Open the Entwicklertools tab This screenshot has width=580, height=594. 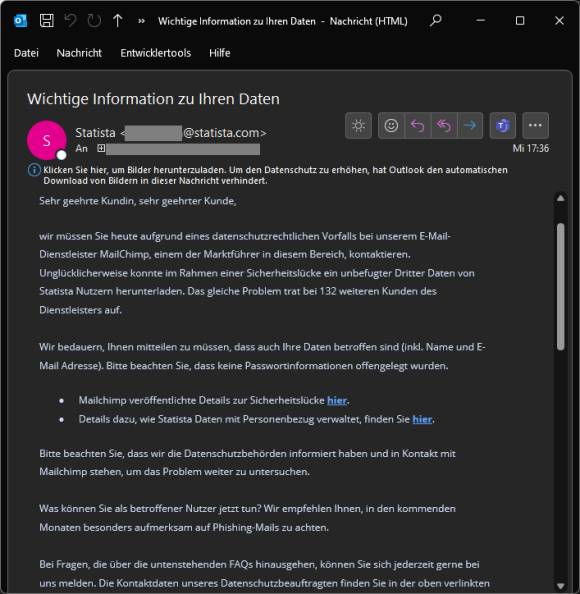pos(156,53)
